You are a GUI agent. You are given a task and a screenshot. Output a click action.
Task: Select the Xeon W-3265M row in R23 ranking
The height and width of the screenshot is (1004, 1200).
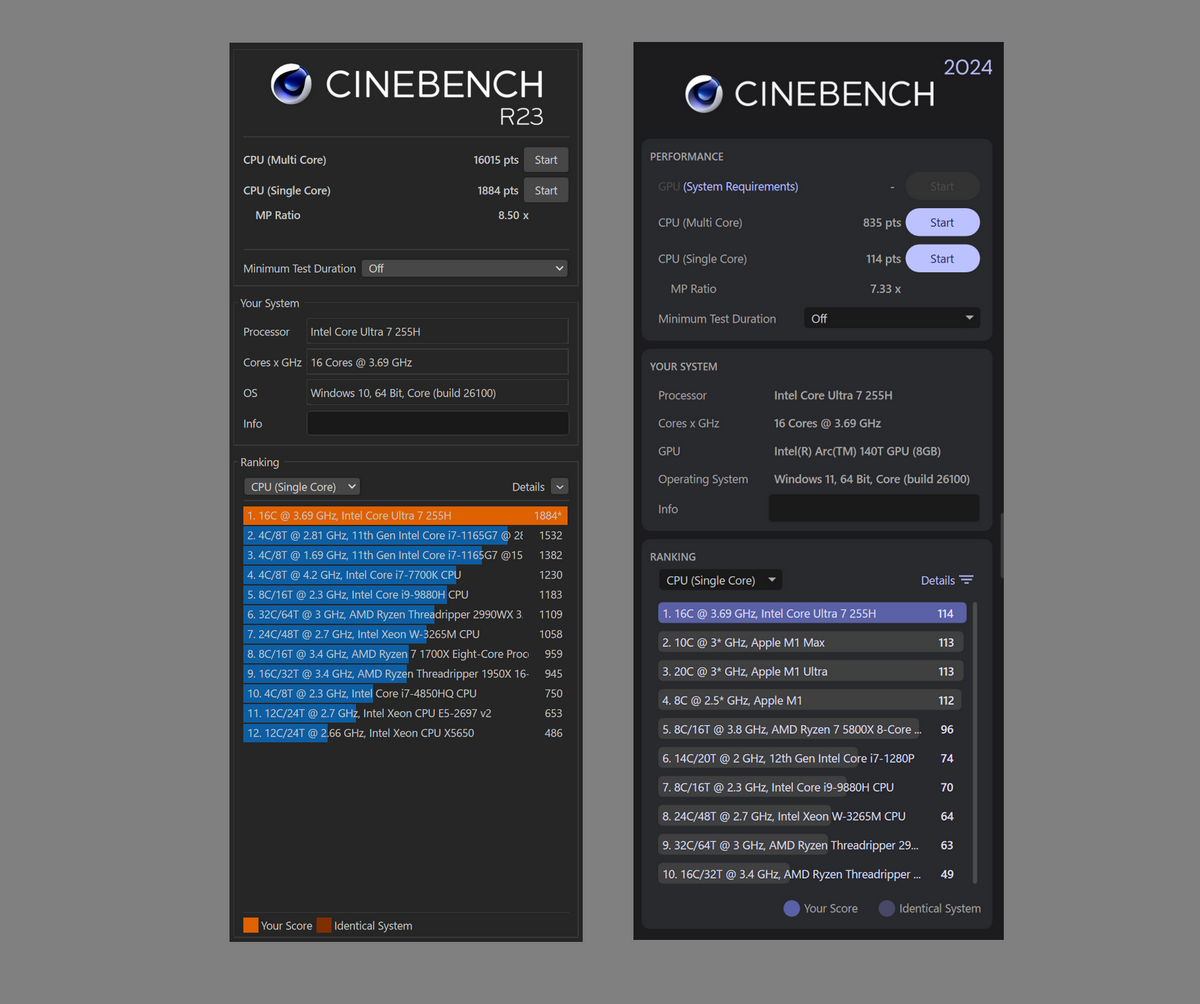pos(405,634)
